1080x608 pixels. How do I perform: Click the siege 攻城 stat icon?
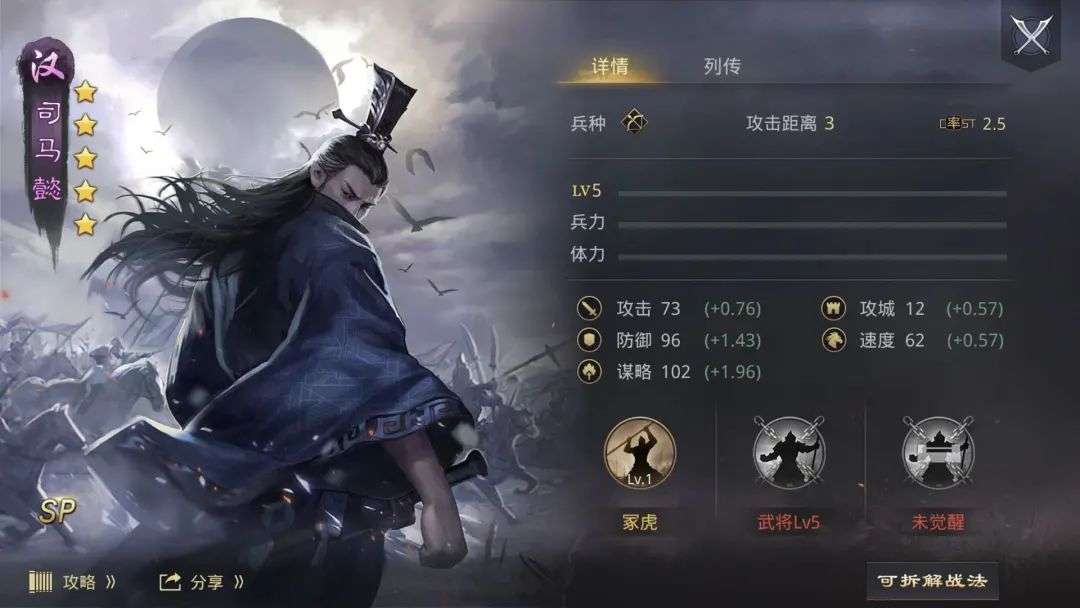(833, 308)
